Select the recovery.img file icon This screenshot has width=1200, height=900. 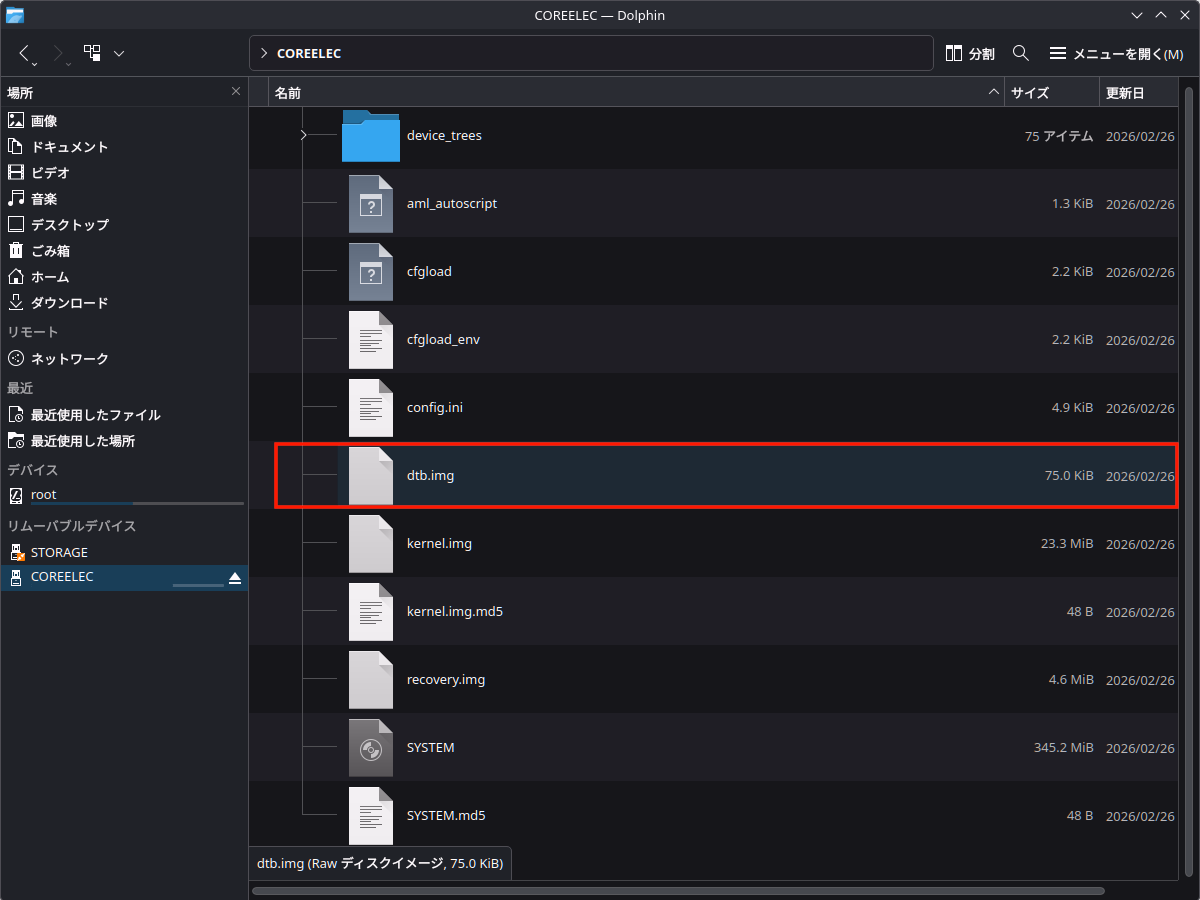pyautogui.click(x=370, y=680)
